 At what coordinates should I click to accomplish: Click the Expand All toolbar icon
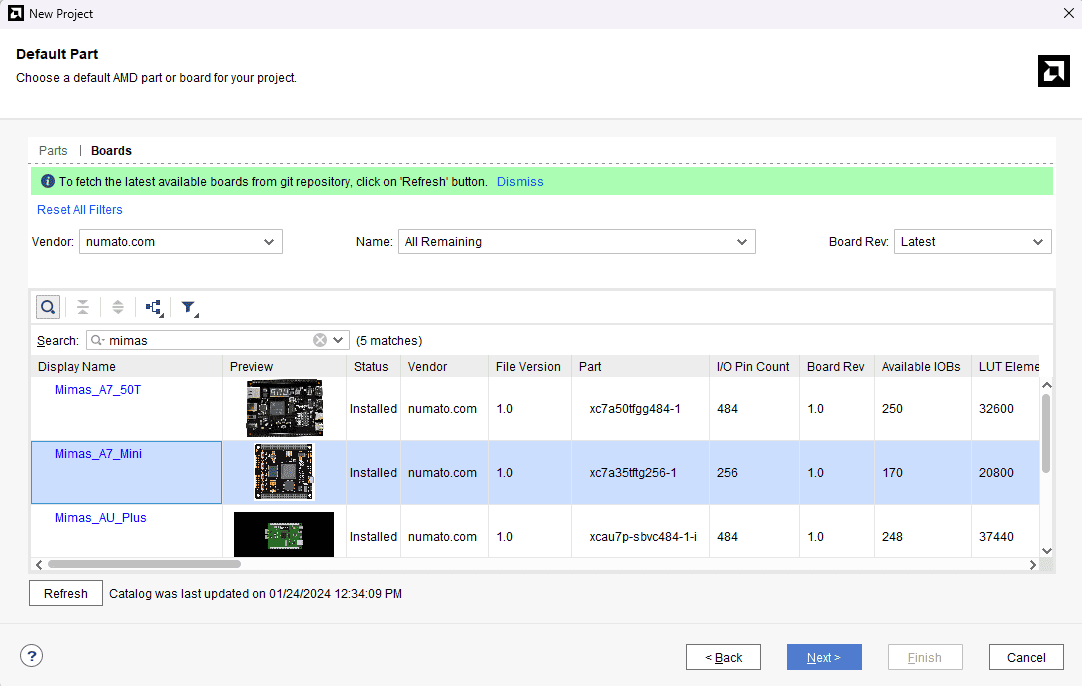click(118, 307)
